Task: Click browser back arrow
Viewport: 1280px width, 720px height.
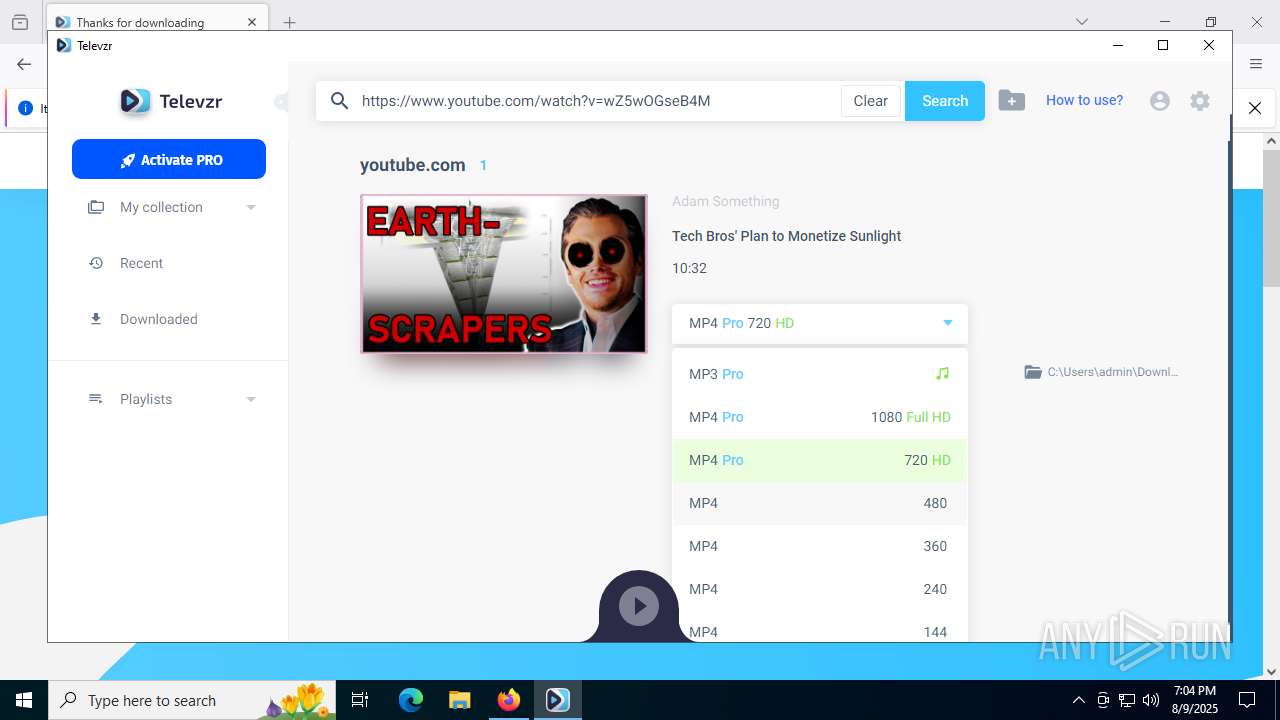Action: (24, 64)
